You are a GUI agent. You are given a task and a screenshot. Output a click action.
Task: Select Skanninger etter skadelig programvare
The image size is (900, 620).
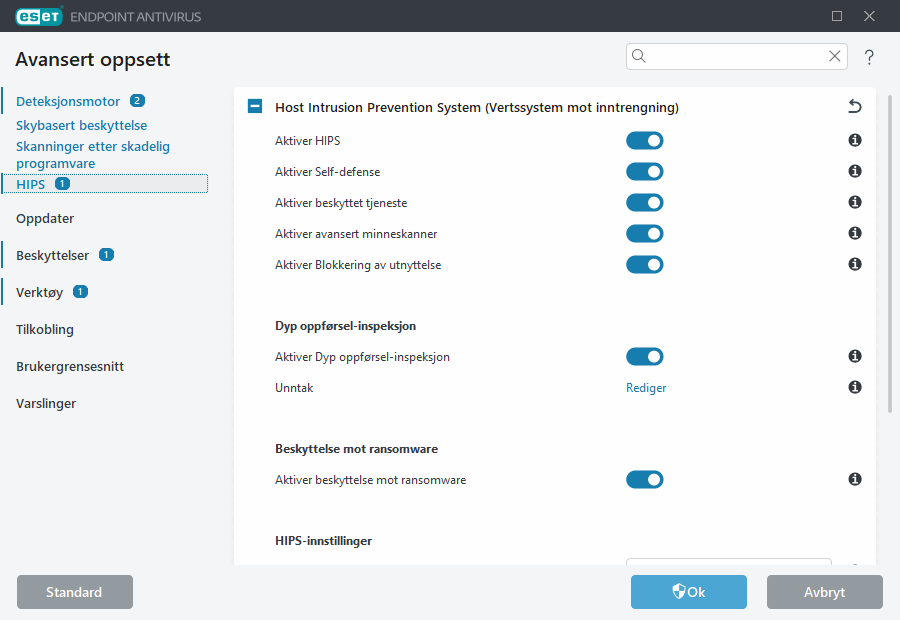tap(93, 155)
